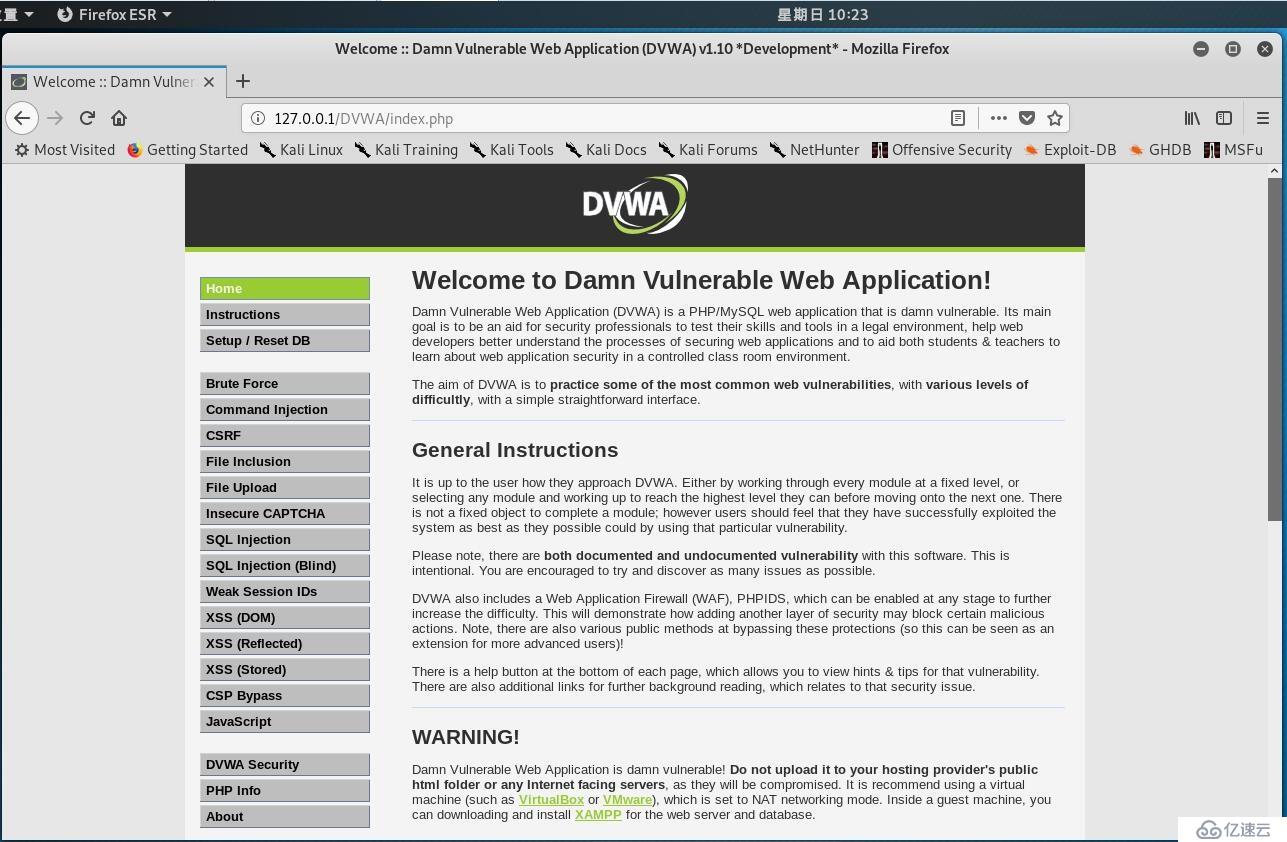
Task: Open page actions three-dots menu
Action: click(998, 118)
